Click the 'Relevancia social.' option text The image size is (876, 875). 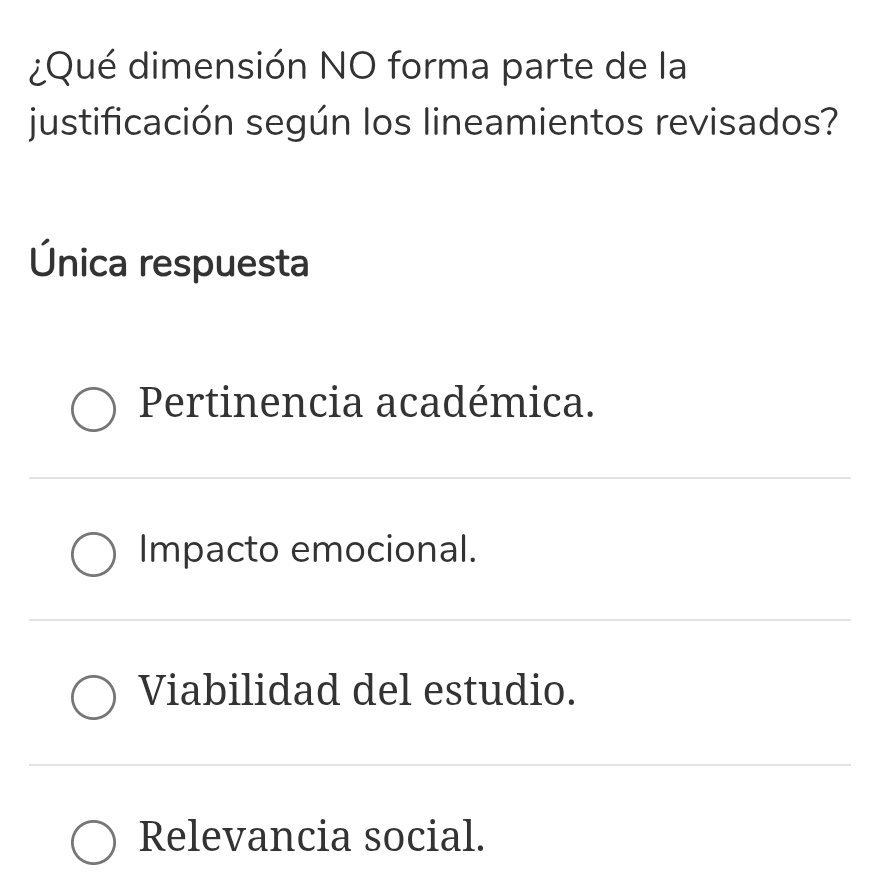tap(311, 837)
